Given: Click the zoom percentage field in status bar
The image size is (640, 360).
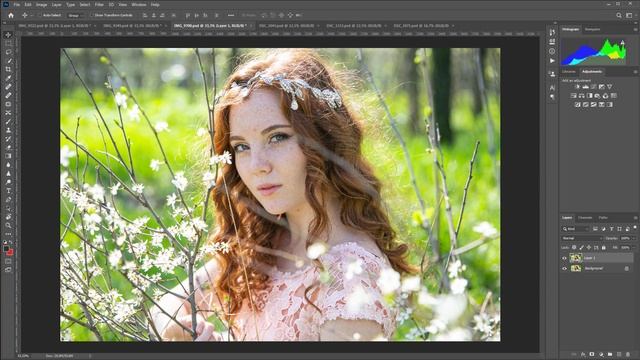Looking at the screenshot, I should (23, 356).
